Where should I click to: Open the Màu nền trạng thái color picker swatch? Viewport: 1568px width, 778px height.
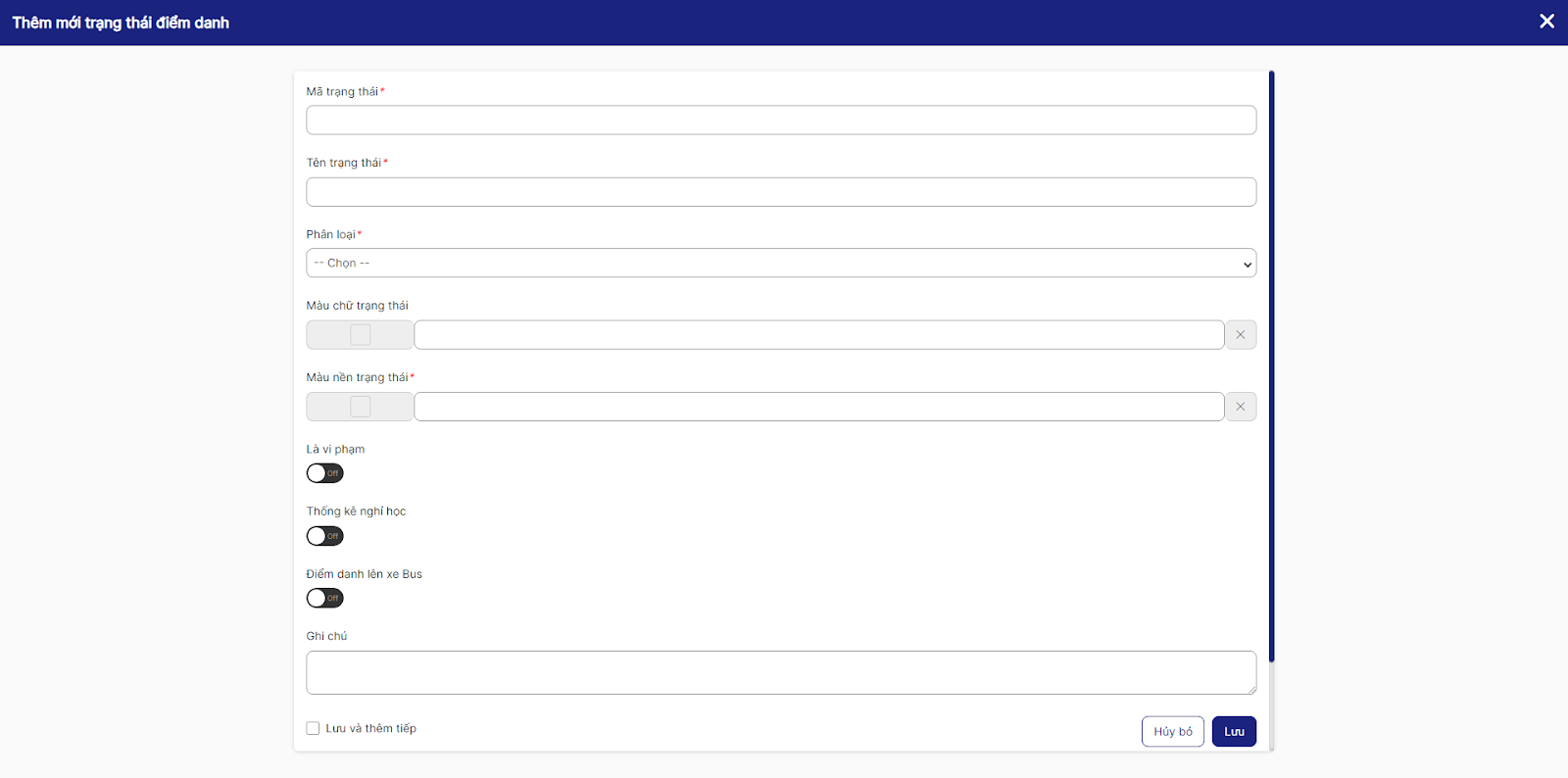(360, 407)
